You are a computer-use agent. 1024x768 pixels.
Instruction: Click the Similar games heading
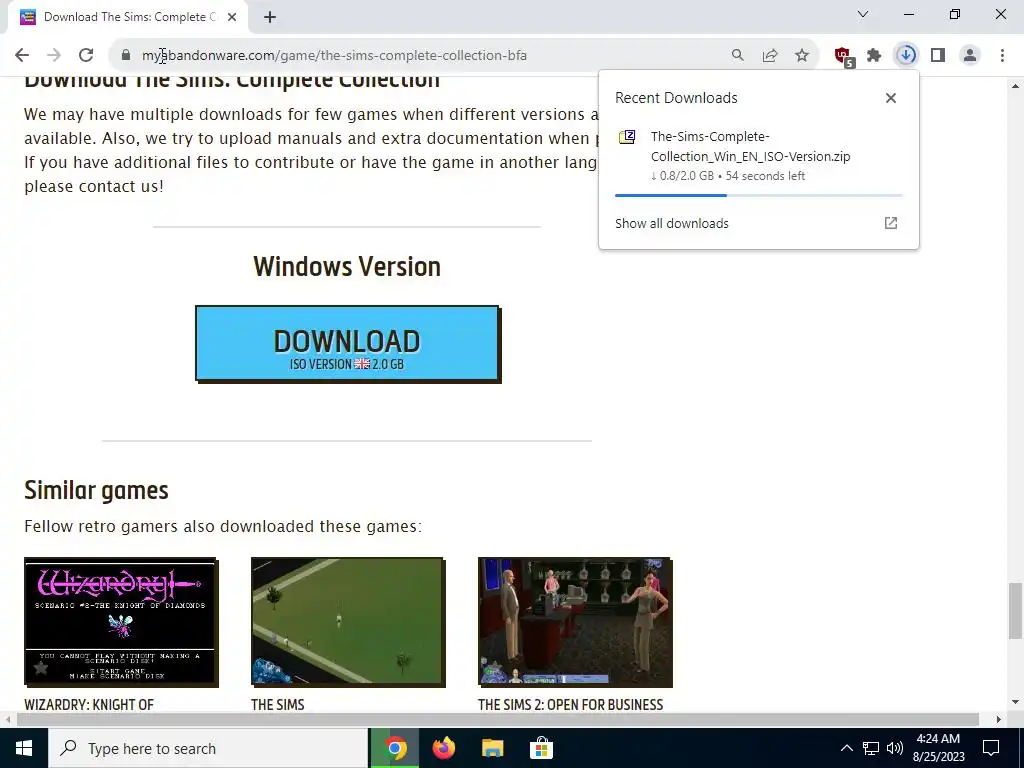(97, 490)
